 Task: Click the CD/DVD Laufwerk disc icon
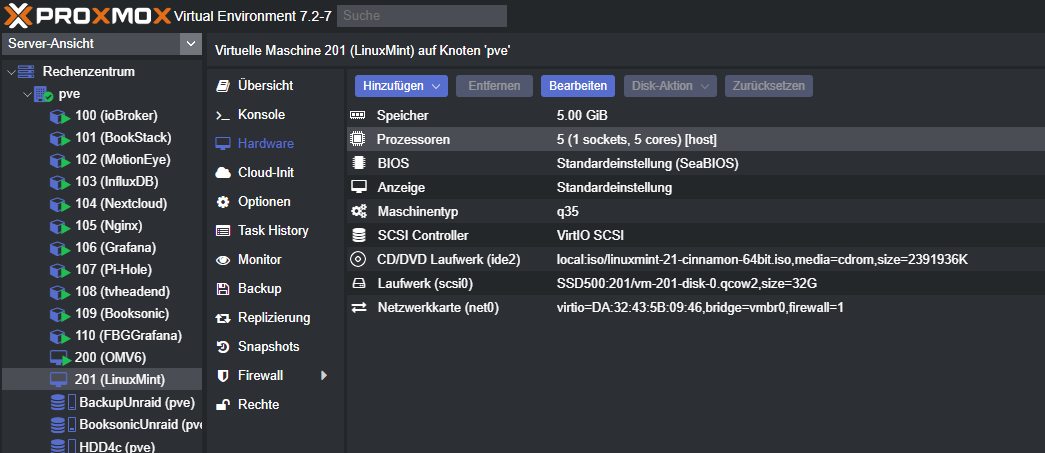pyautogui.click(x=359, y=259)
